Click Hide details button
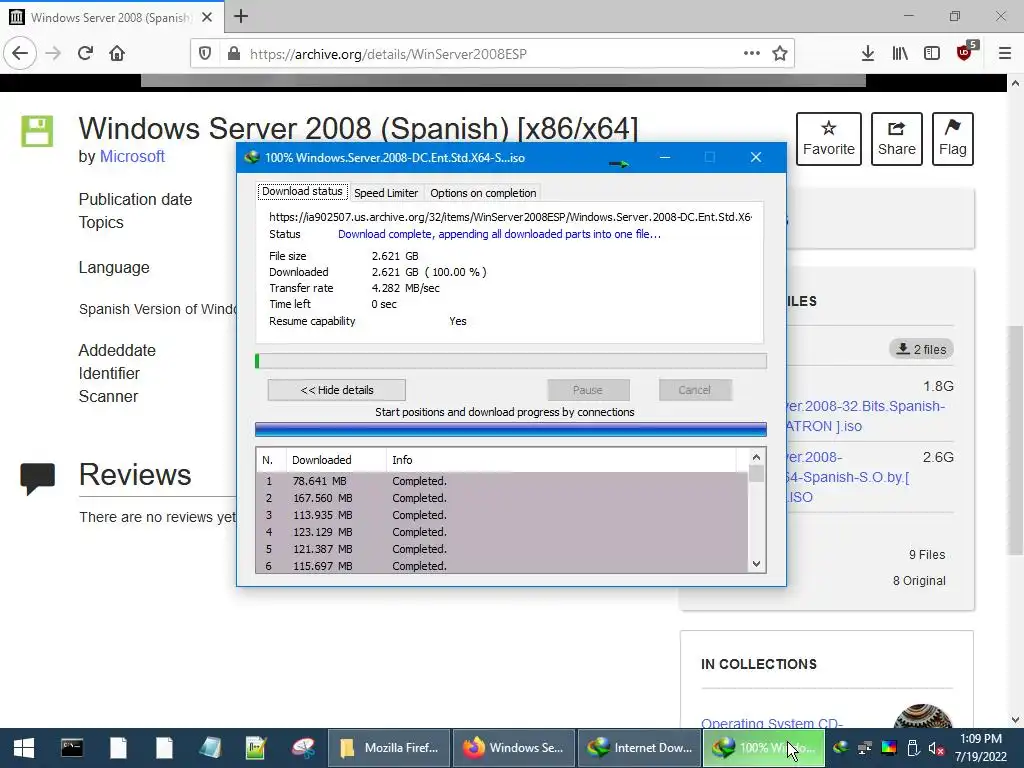This screenshot has width=1024, height=768. pos(336,390)
